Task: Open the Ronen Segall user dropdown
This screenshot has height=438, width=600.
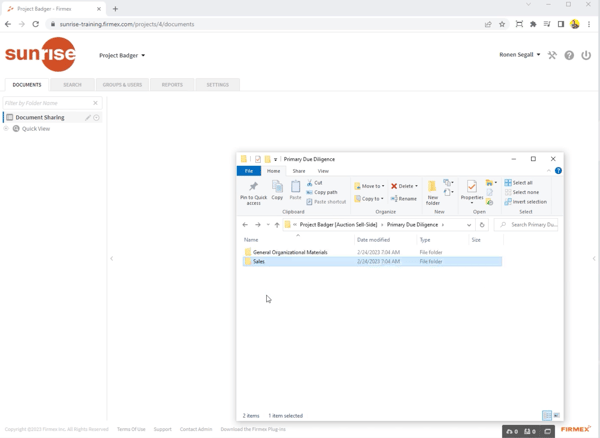Action: click(x=520, y=55)
